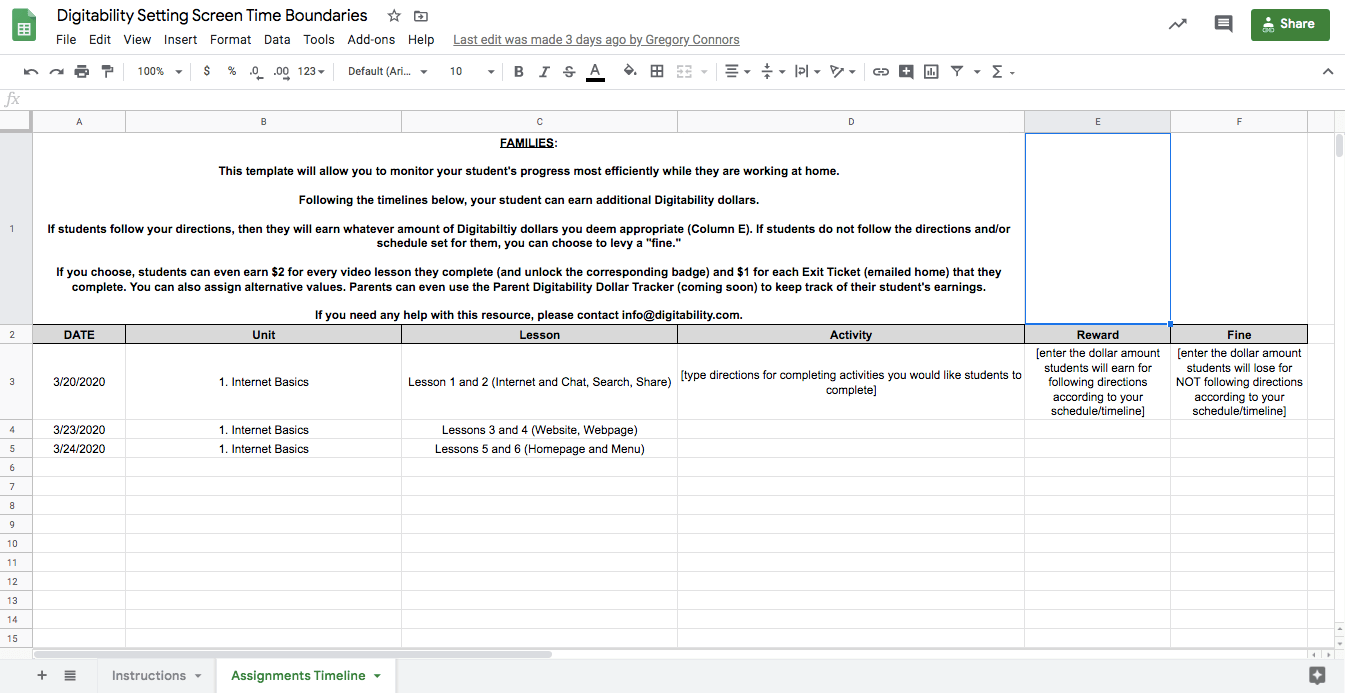Open the File menu
Image resolution: width=1345 pixels, height=693 pixels.
[x=66, y=40]
